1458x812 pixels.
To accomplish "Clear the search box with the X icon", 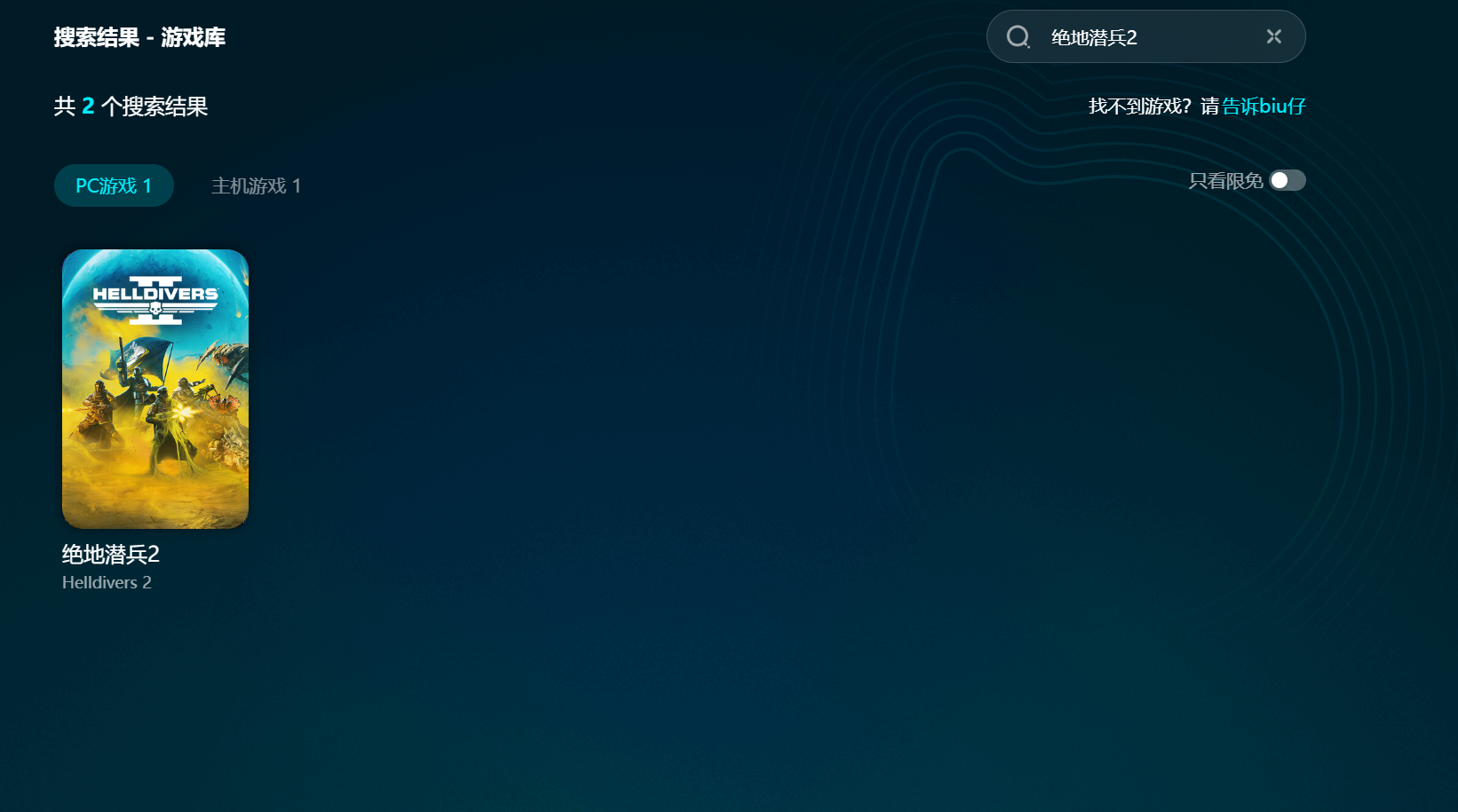I will pos(1274,36).
